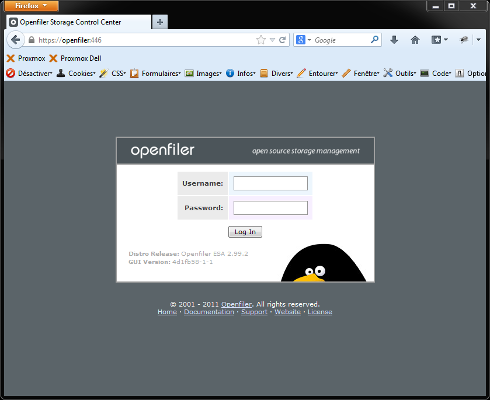The width and height of the screenshot is (490, 400).
Task: Expand the toolbar overflow arrow at far right
Action: tap(478, 40)
